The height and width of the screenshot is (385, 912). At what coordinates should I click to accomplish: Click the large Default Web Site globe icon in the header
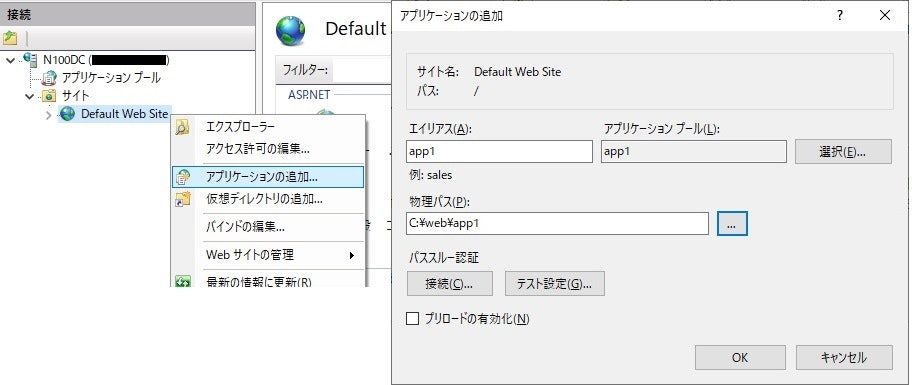(x=290, y=30)
